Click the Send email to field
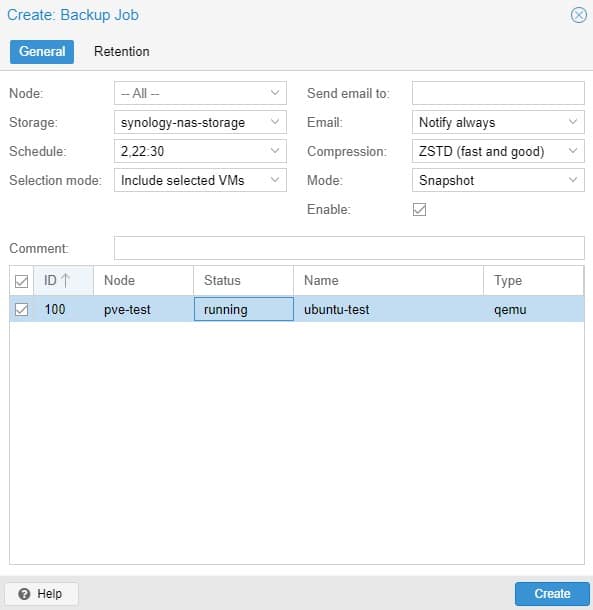Screen dimensions: 593x610 [498, 93]
